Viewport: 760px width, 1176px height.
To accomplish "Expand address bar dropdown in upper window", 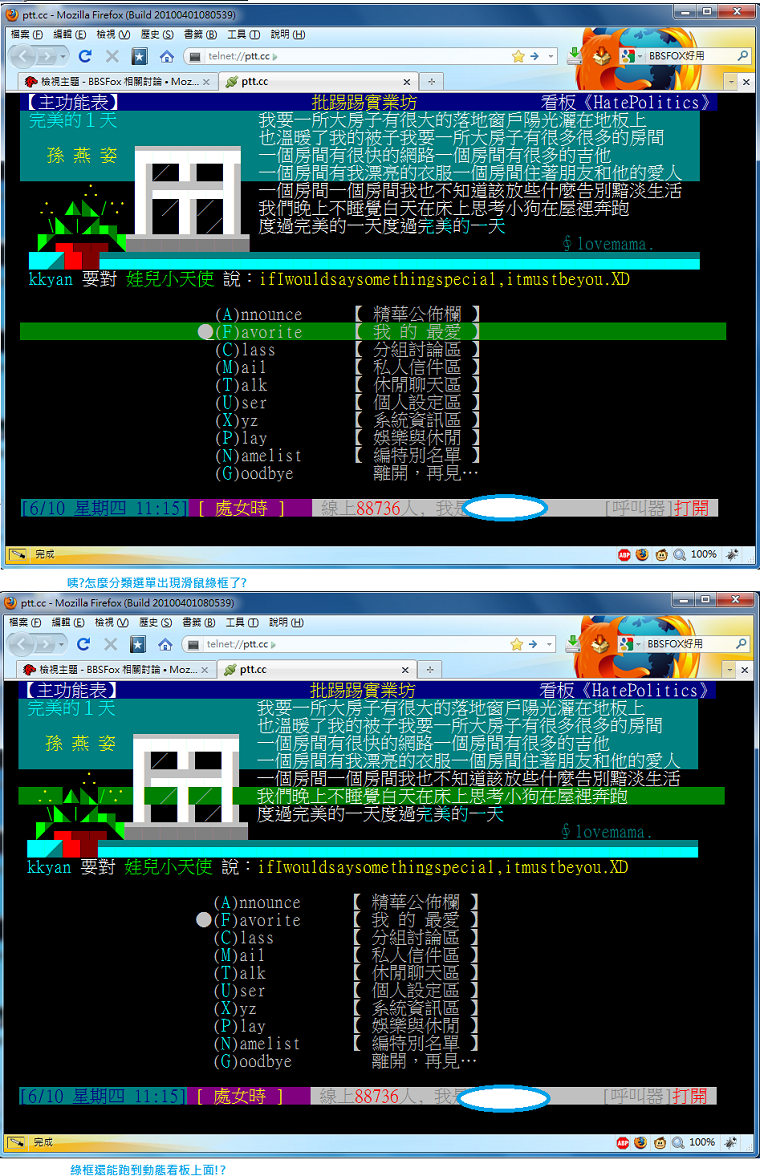I will pyautogui.click(x=551, y=56).
